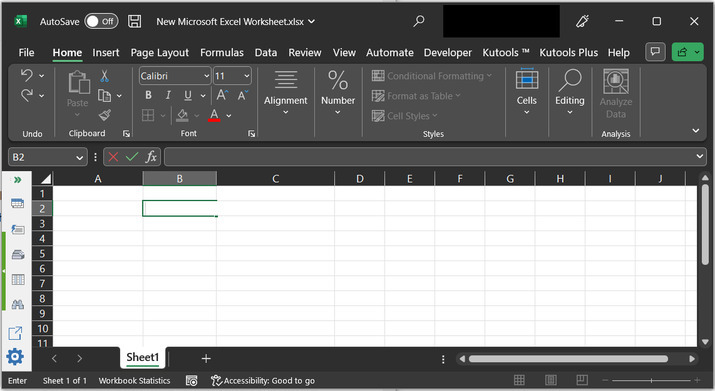715x391 pixels.
Task: Click the Save floppy disk icon
Action: [x=134, y=21]
